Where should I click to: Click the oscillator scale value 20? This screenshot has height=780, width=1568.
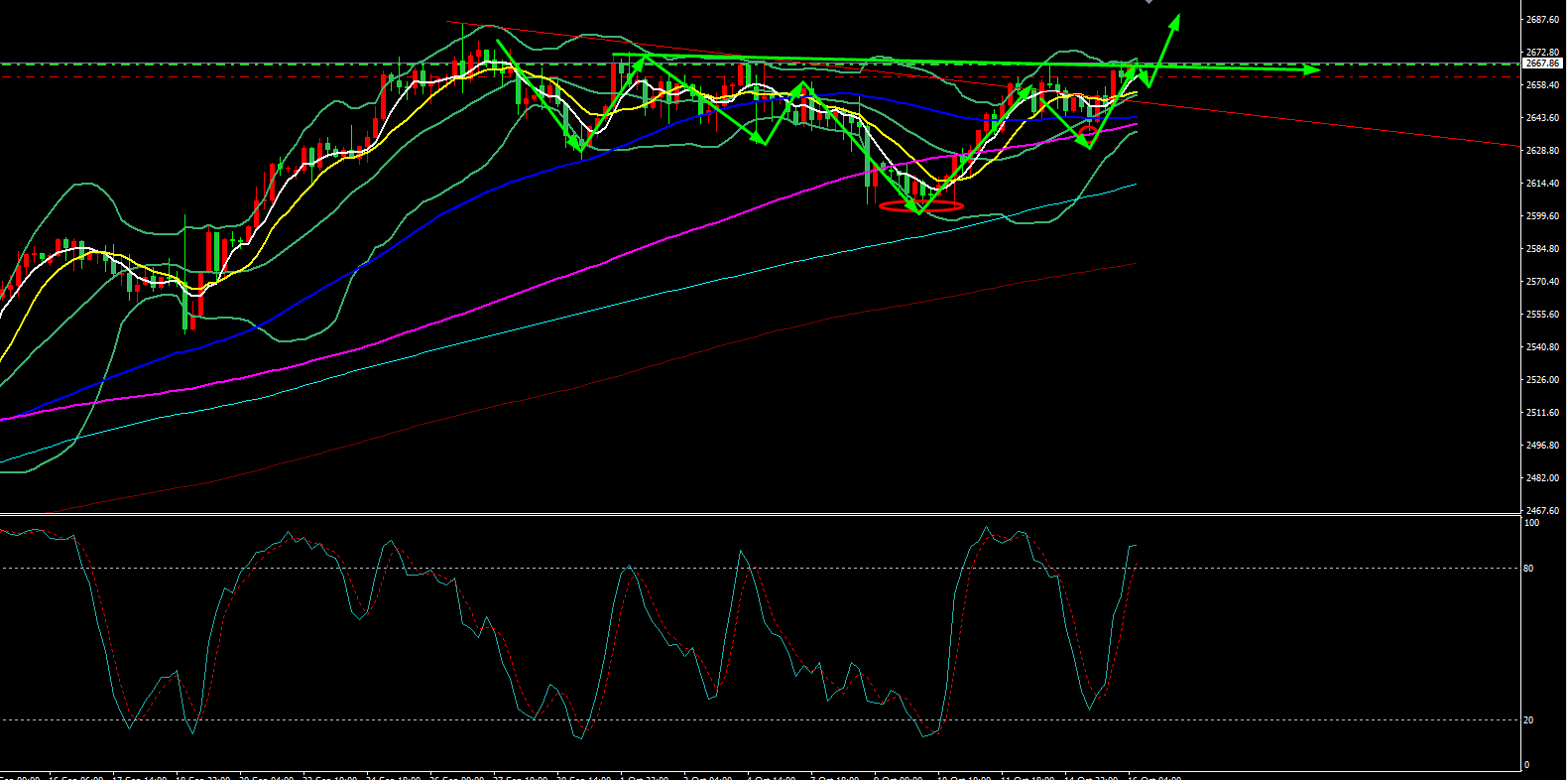pyautogui.click(x=1528, y=720)
